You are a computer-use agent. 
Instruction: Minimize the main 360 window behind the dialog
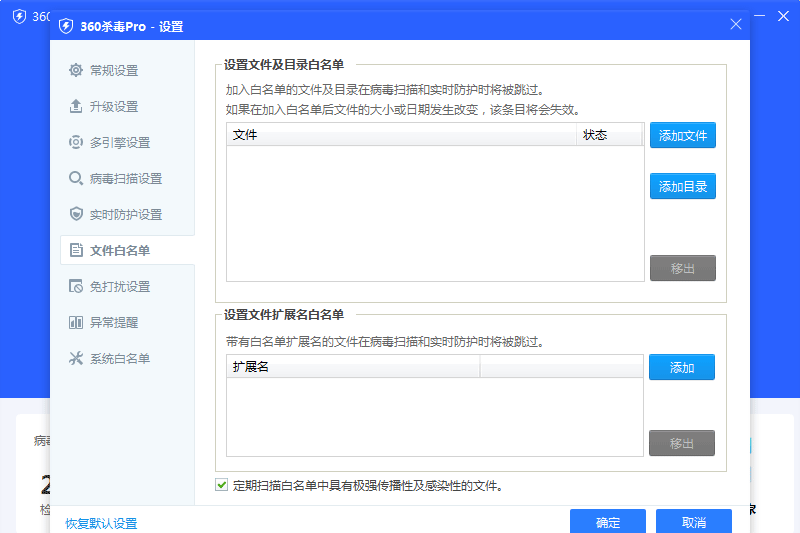click(x=759, y=16)
